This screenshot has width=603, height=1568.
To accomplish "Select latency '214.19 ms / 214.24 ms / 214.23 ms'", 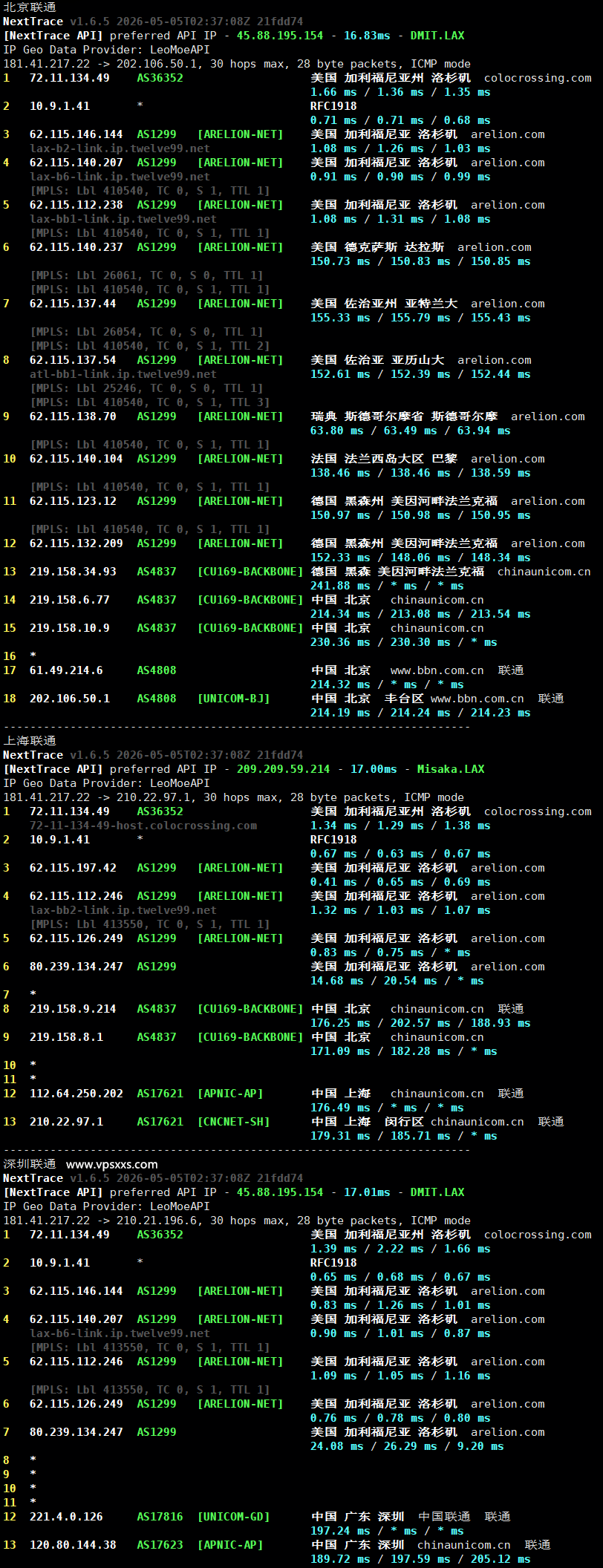I will [x=420, y=712].
